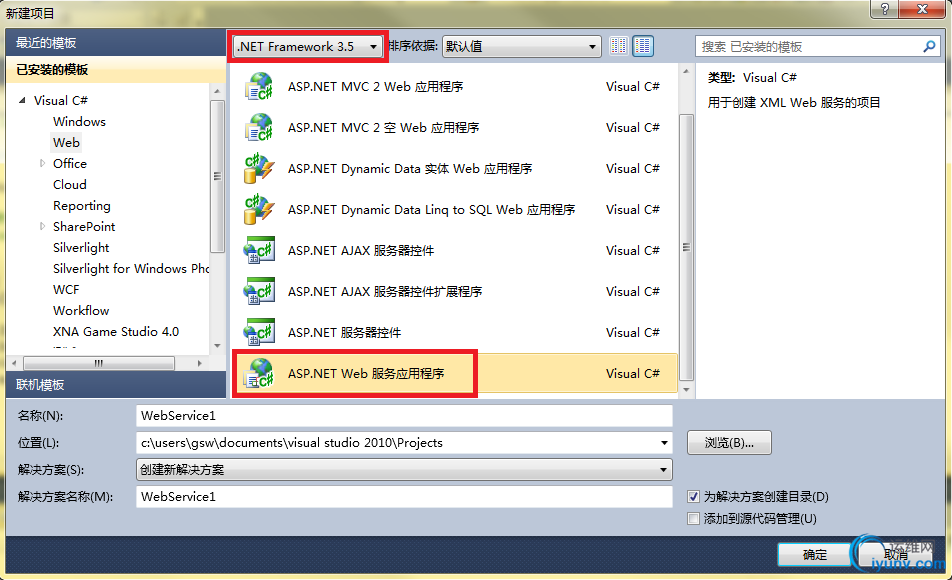
Task: Click the Dynamic Data 实体 Web application icon
Action: (x=259, y=168)
